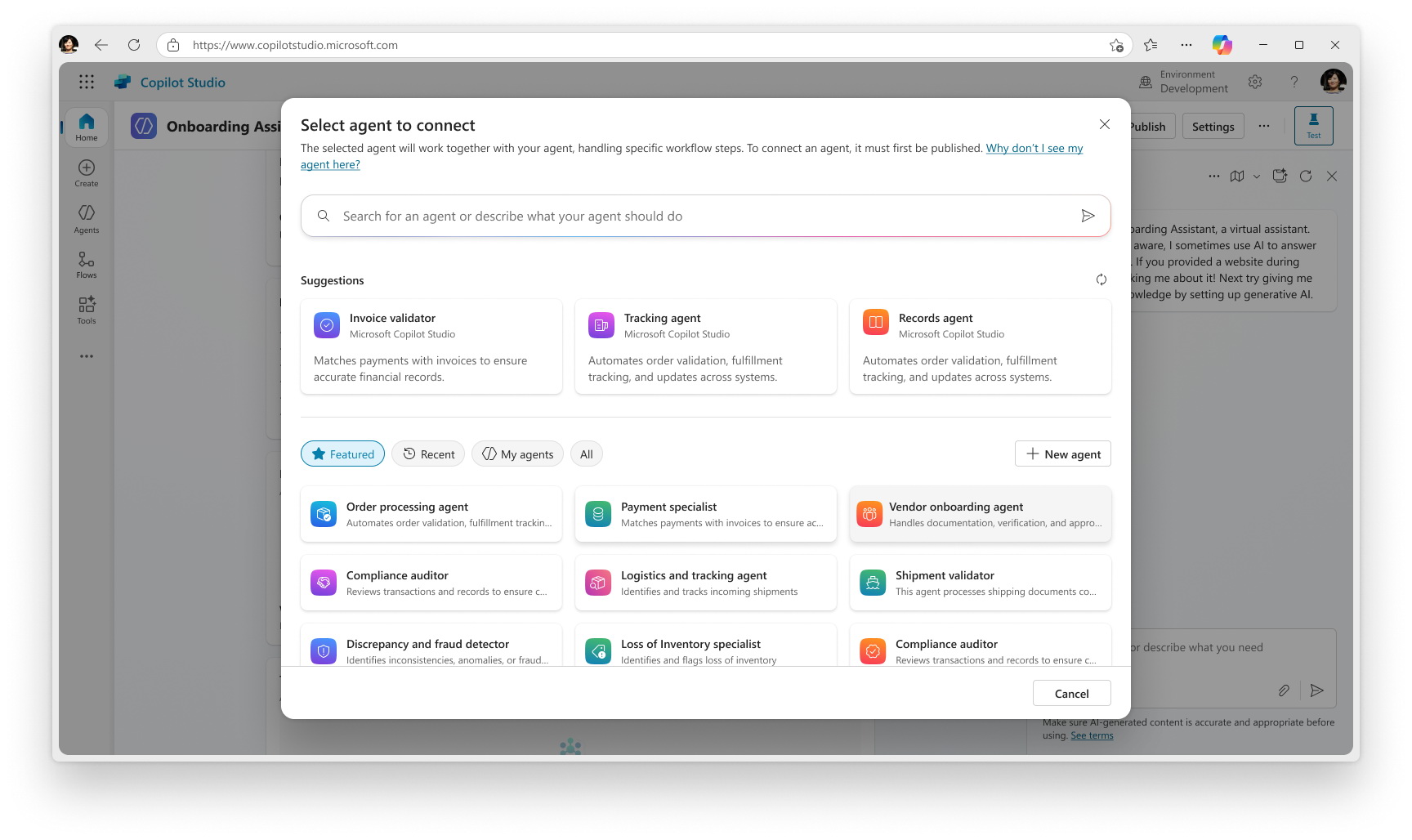Open the See terms link

pyautogui.click(x=1092, y=735)
